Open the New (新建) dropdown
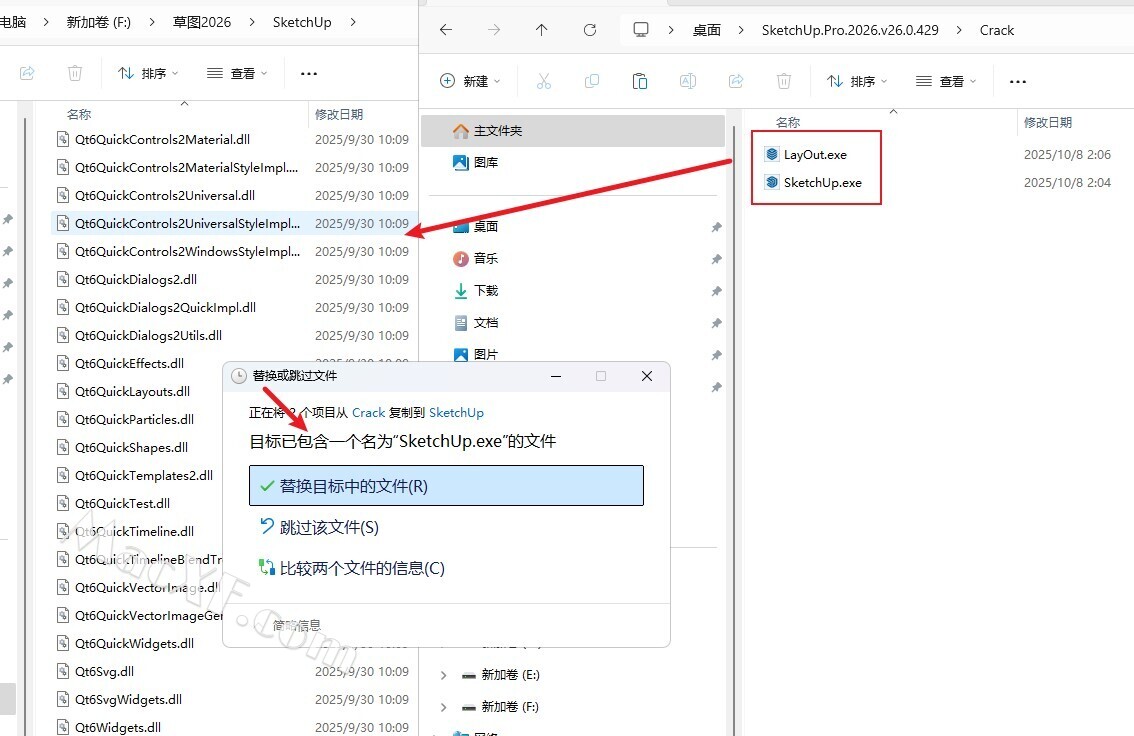Screen dimensions: 1134x736 pyautogui.click(x=470, y=81)
